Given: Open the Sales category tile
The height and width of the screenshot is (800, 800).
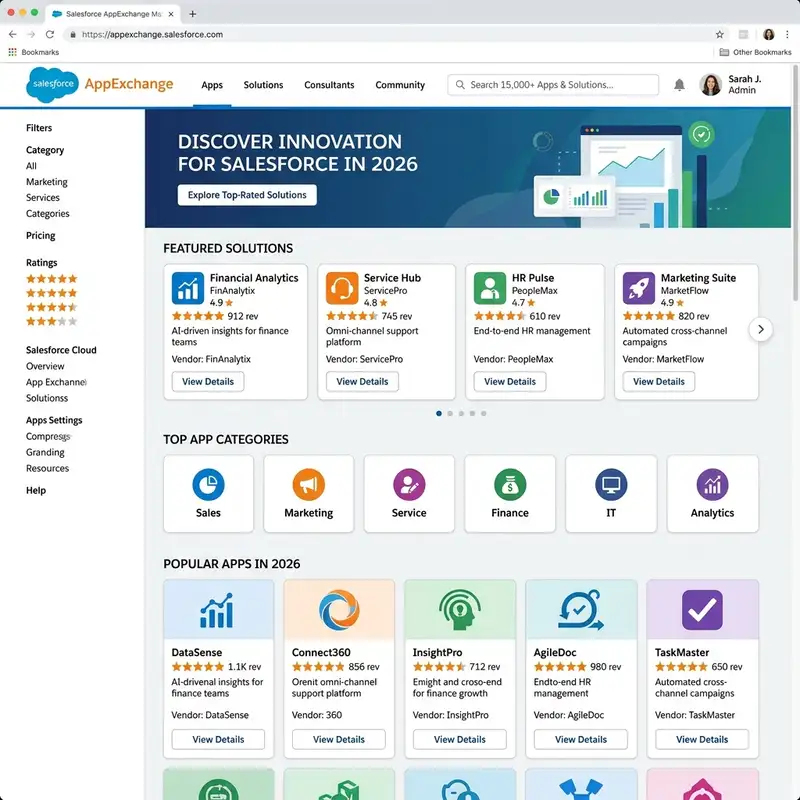Looking at the screenshot, I should [208, 493].
